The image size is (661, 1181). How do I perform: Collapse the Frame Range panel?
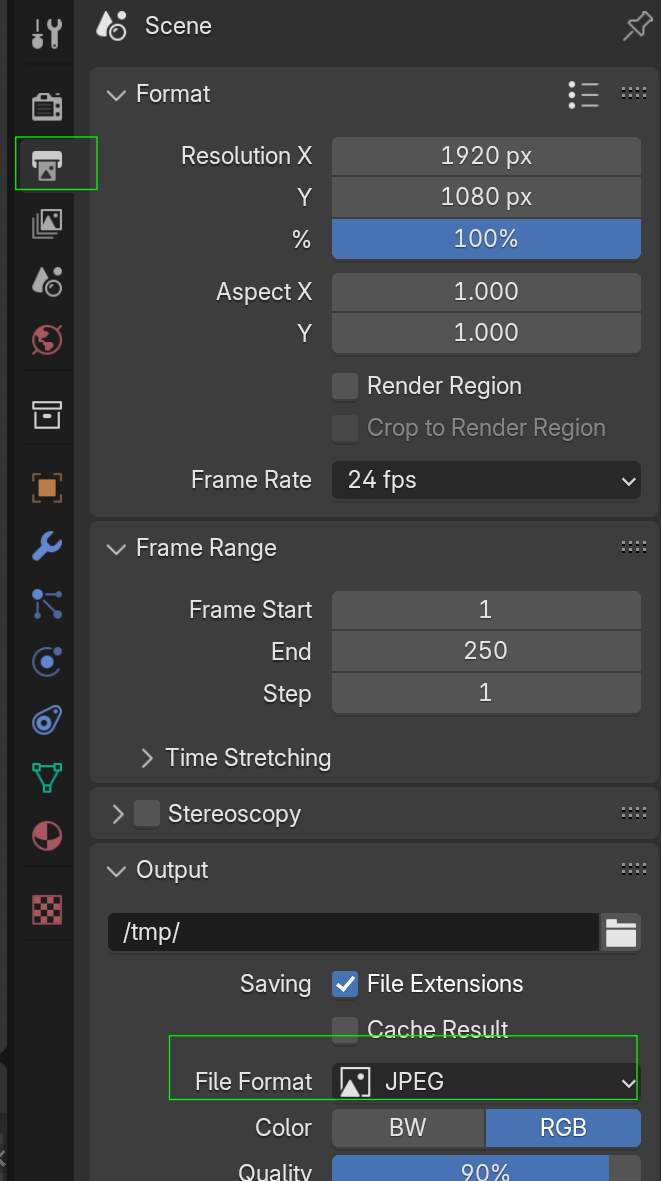pyautogui.click(x=117, y=548)
